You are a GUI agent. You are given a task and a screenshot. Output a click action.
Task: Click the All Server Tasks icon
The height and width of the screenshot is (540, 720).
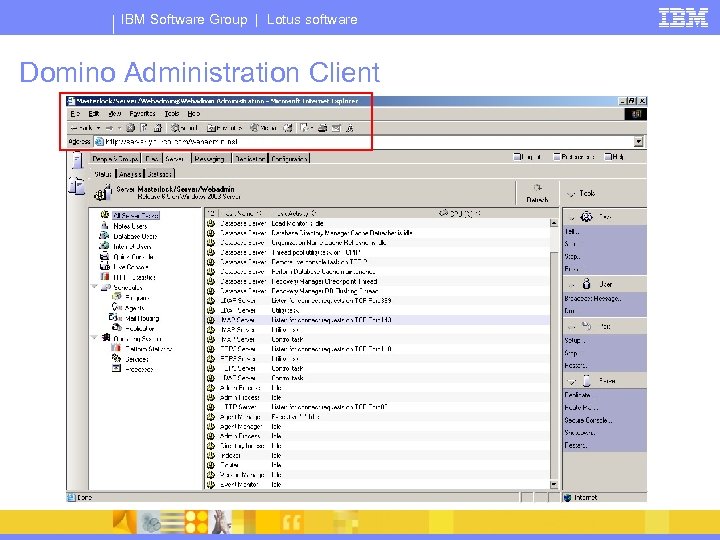pos(105,214)
